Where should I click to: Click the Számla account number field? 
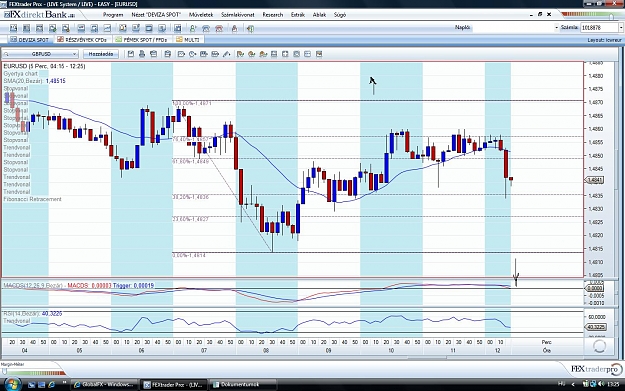(599, 28)
